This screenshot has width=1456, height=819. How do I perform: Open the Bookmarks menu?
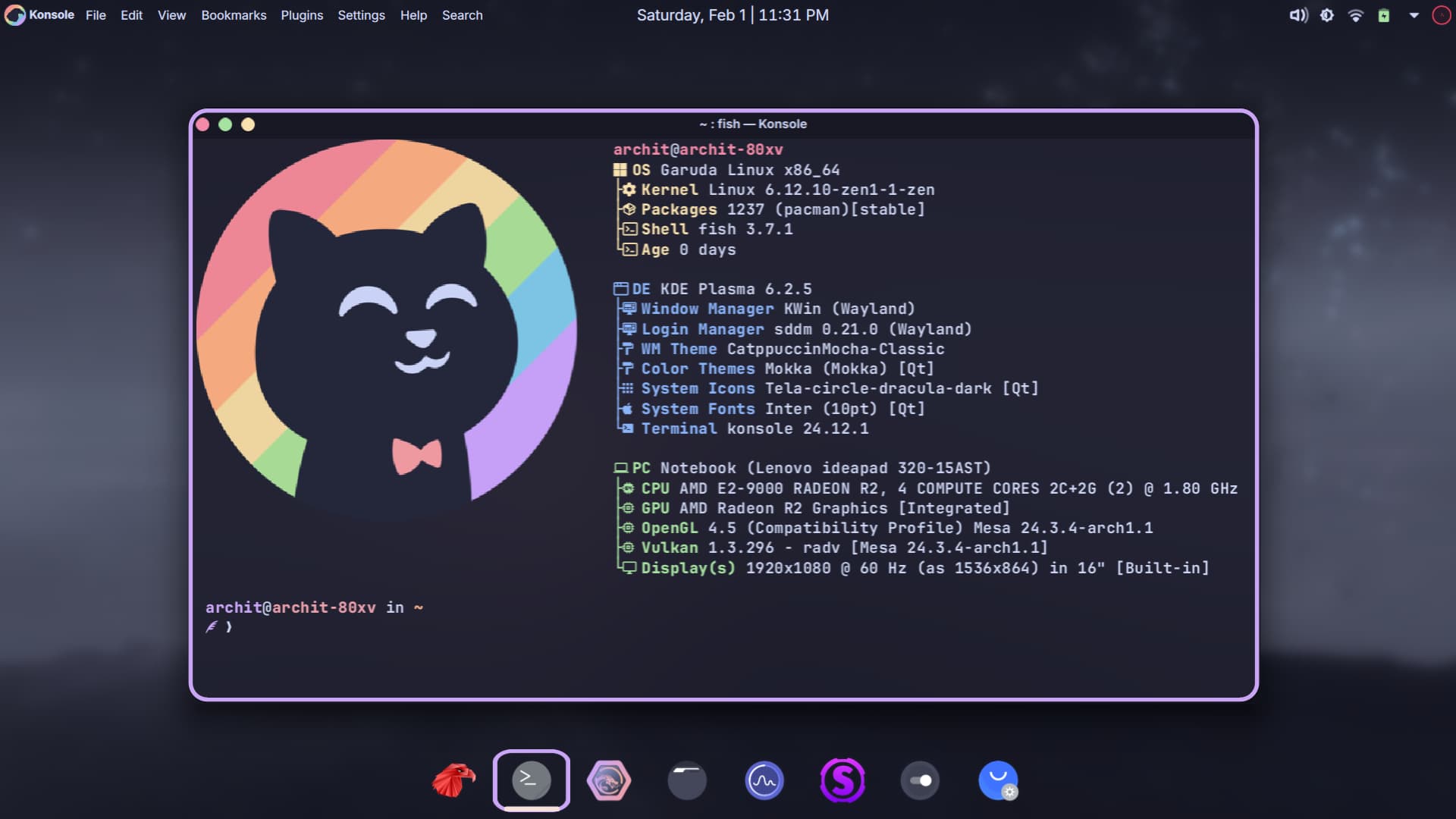coord(234,15)
